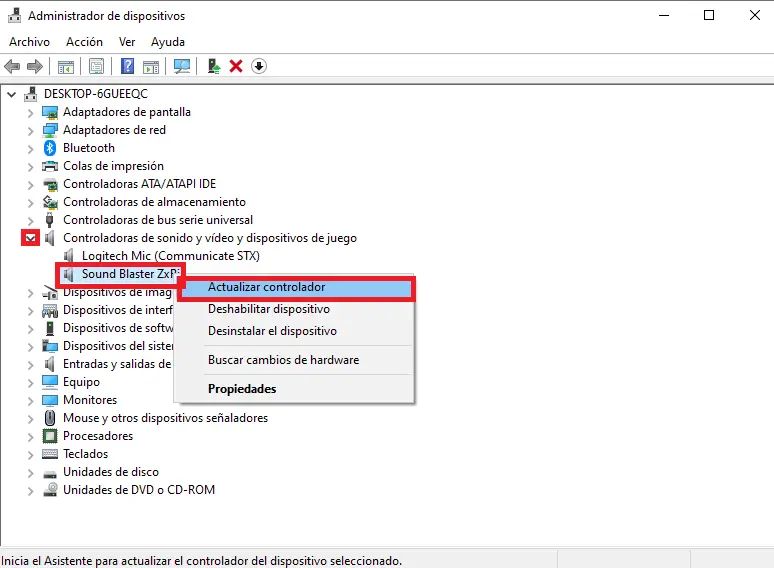Viewport: 774px width, 568px height.
Task: Collapse Controladoras de sonido y vídeo category
Action: coord(31,238)
